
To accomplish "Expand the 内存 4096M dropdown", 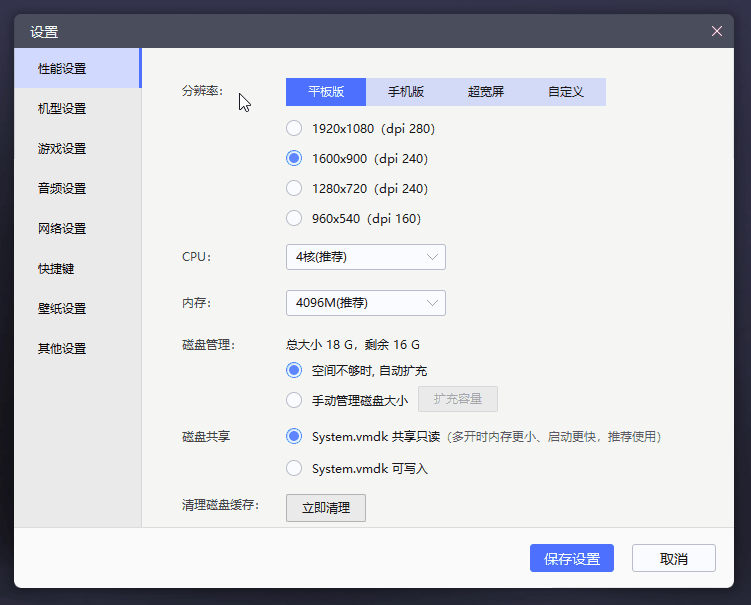I will (x=365, y=303).
